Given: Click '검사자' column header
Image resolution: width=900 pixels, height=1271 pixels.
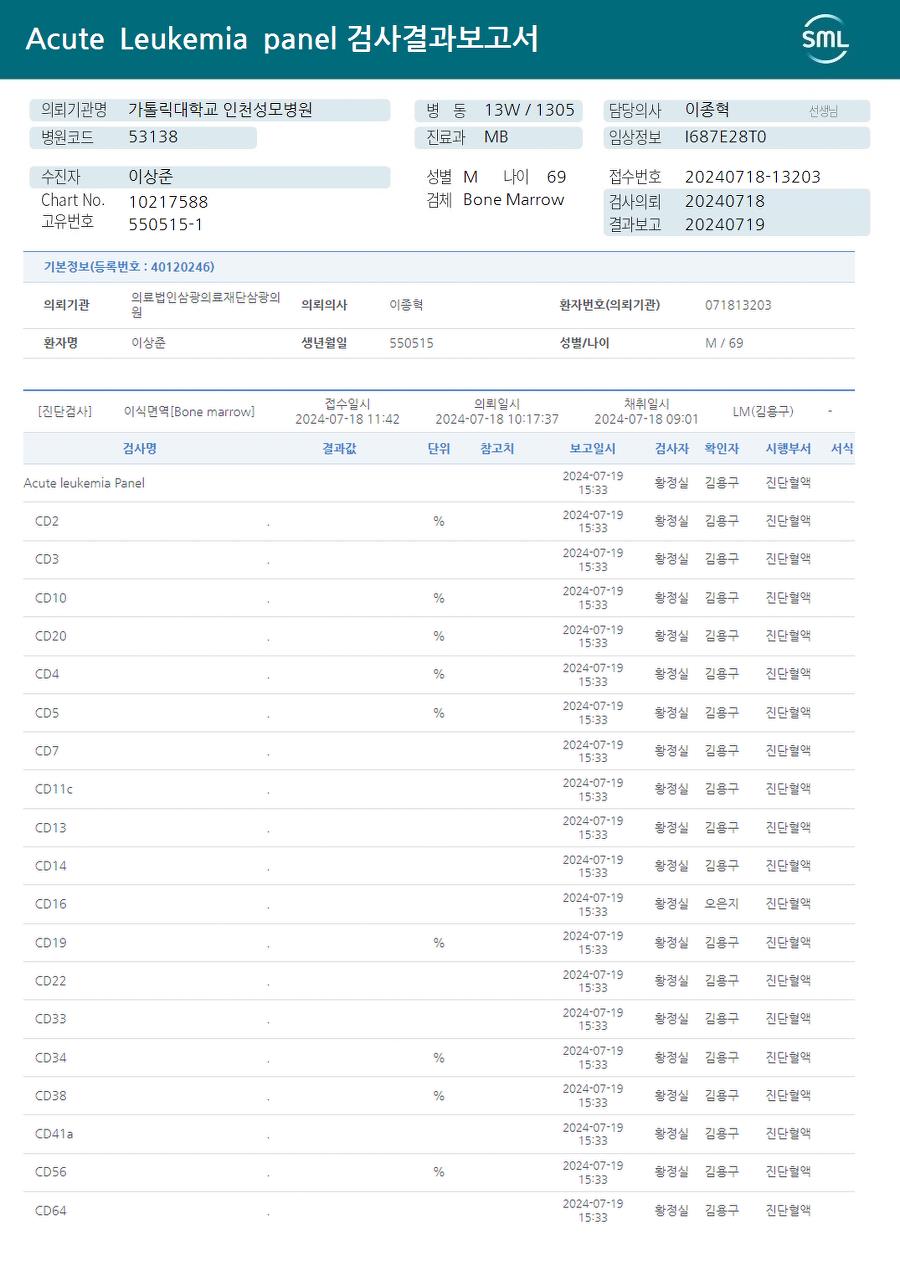Looking at the screenshot, I should pyautogui.click(x=672, y=449).
